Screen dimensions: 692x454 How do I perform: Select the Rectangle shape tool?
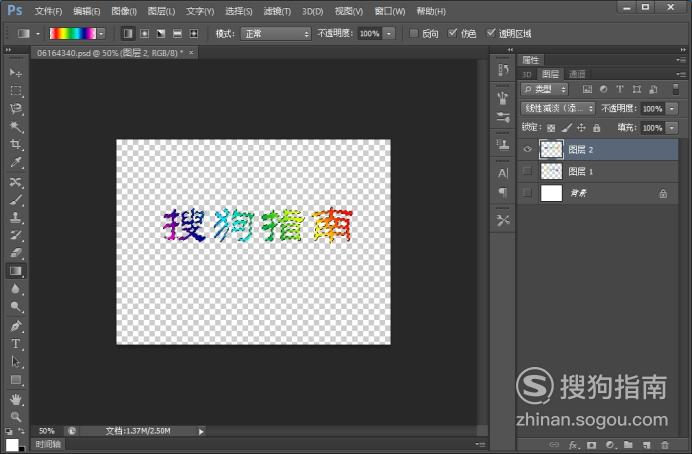click(16, 380)
